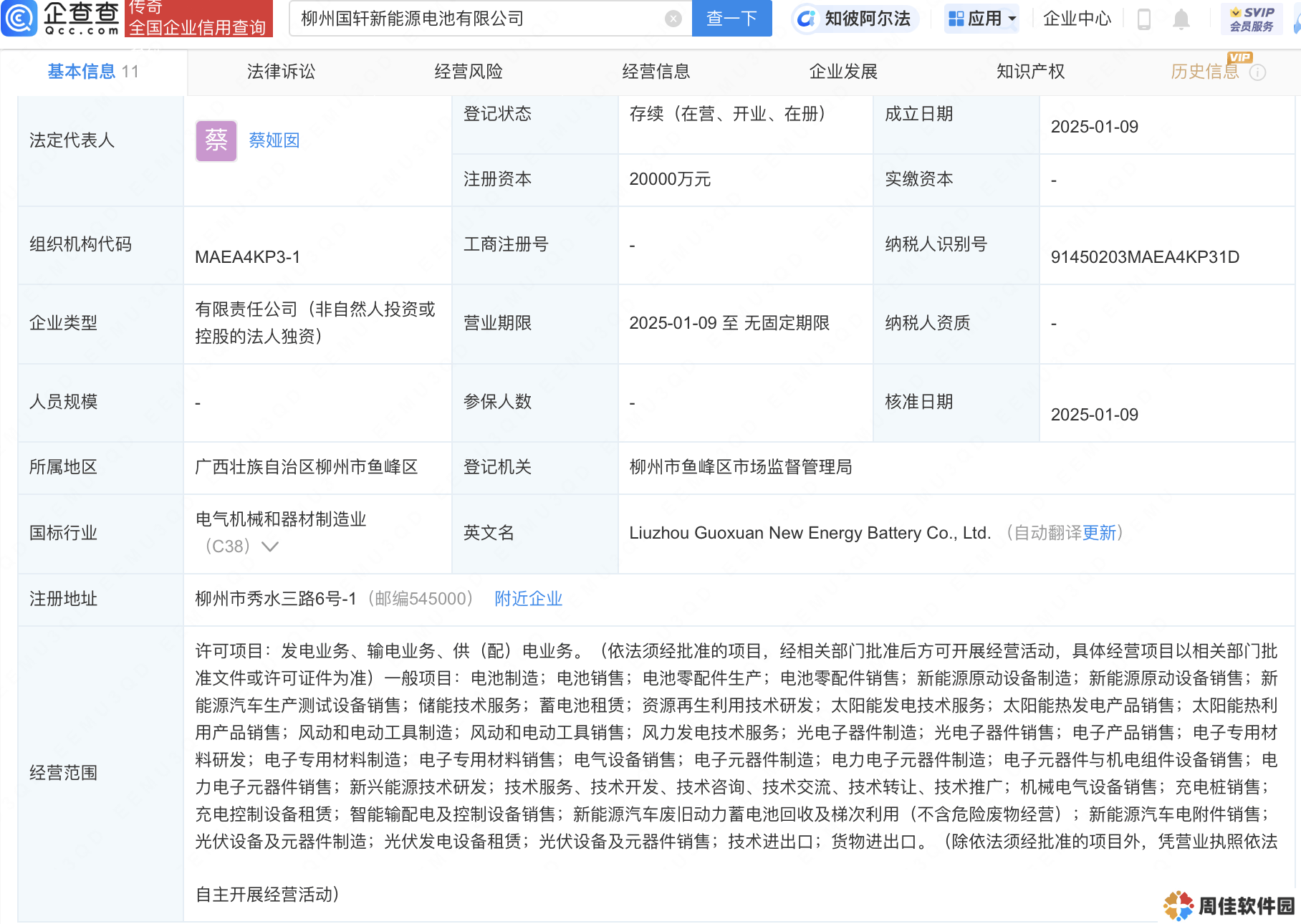The height and width of the screenshot is (924, 1301).
Task: Select organization code MAEA4KP3-1
Action: (x=247, y=257)
